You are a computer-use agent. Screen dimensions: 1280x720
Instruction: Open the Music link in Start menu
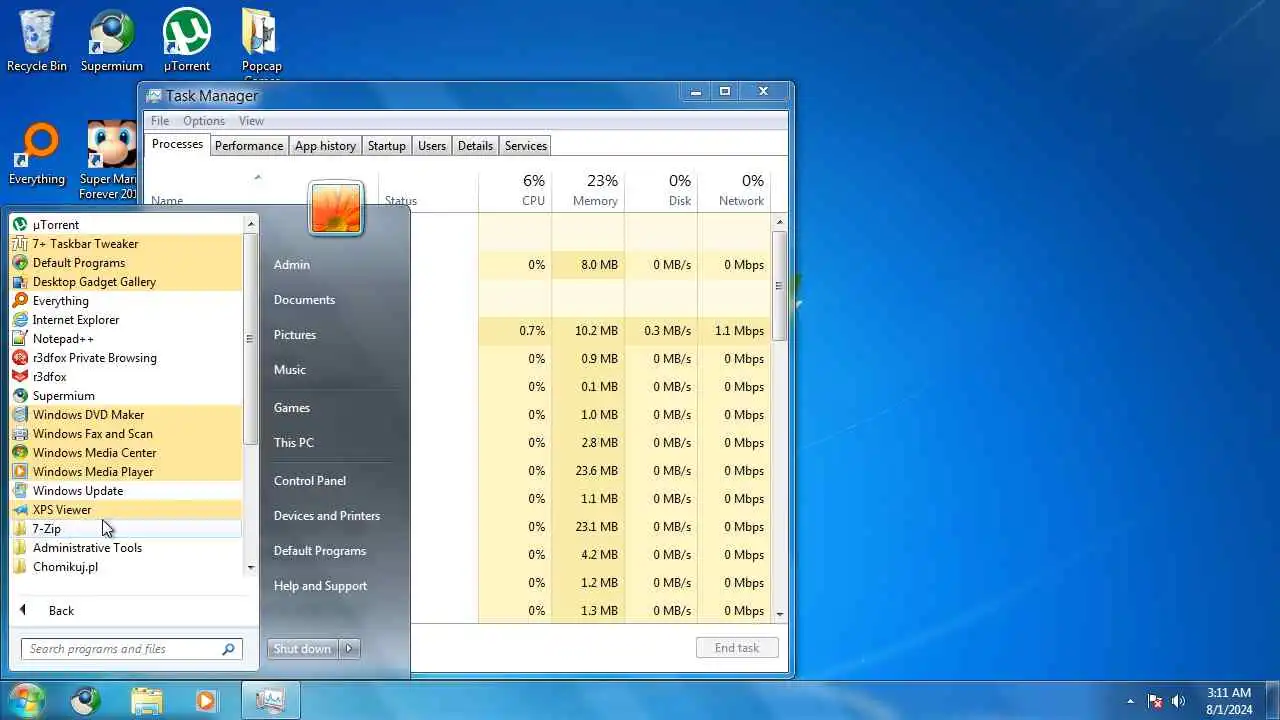point(290,370)
